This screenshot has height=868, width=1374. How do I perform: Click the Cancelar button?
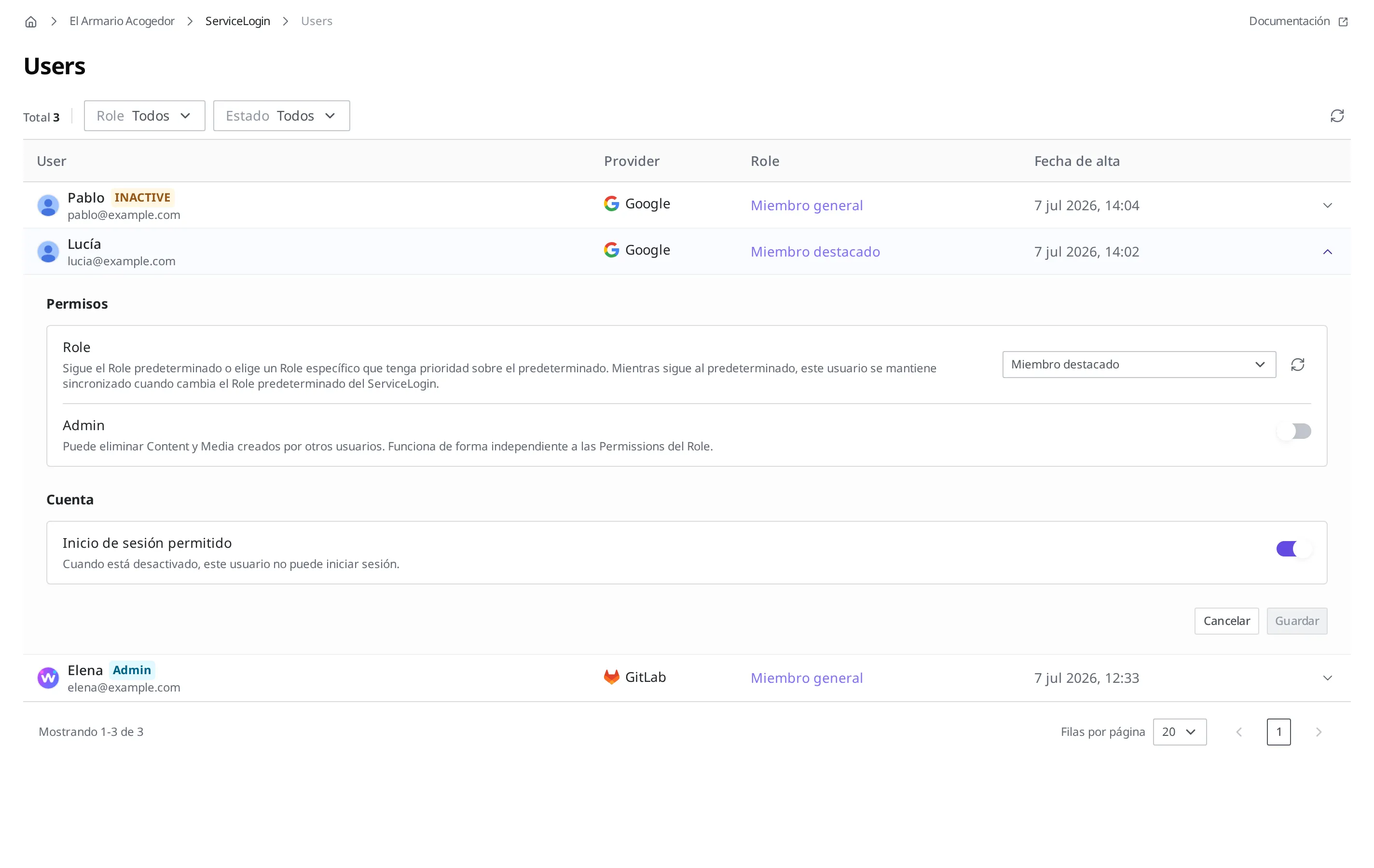(x=1226, y=621)
